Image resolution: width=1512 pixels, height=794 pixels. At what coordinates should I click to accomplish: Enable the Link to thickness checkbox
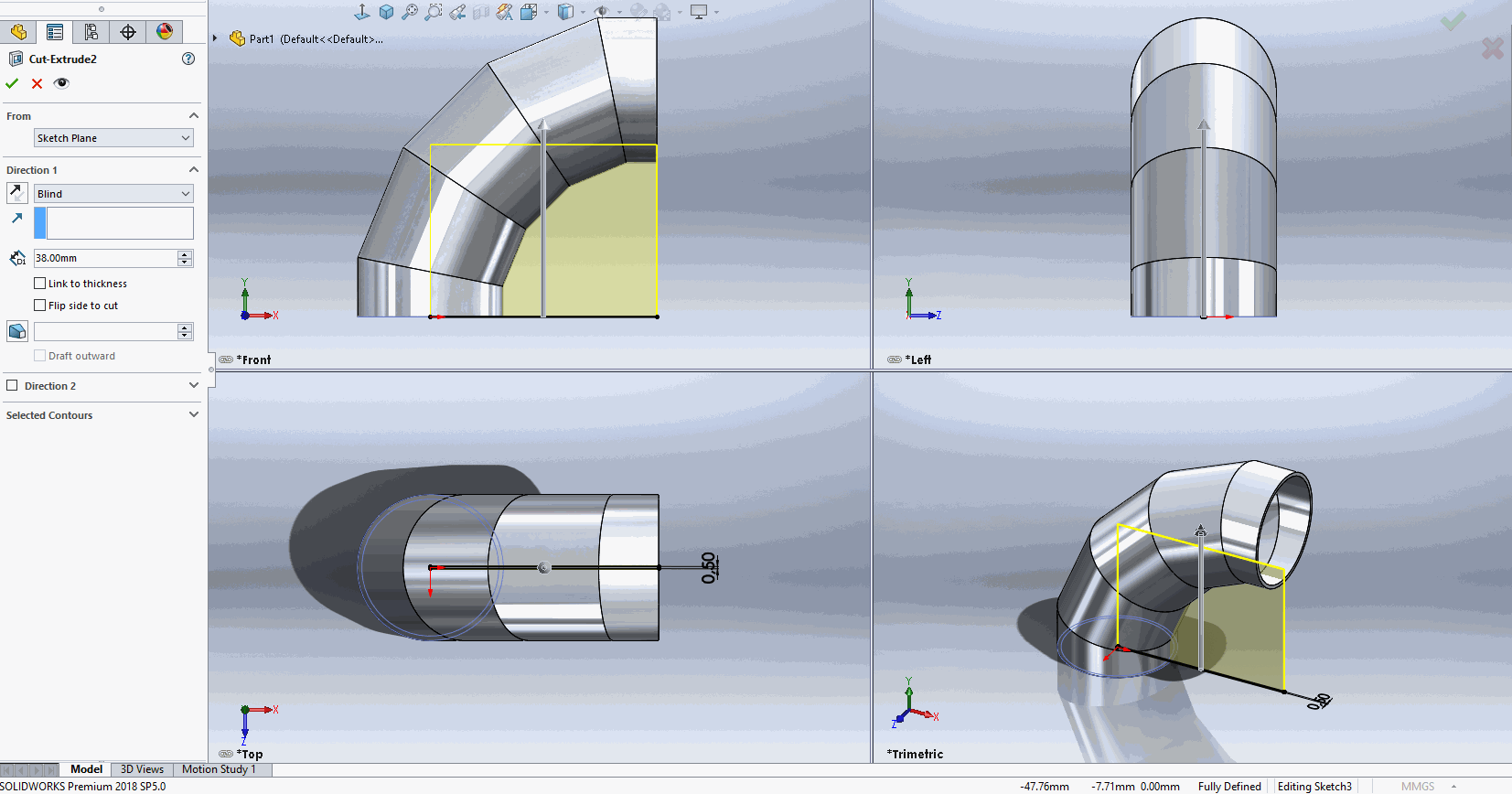[40, 284]
